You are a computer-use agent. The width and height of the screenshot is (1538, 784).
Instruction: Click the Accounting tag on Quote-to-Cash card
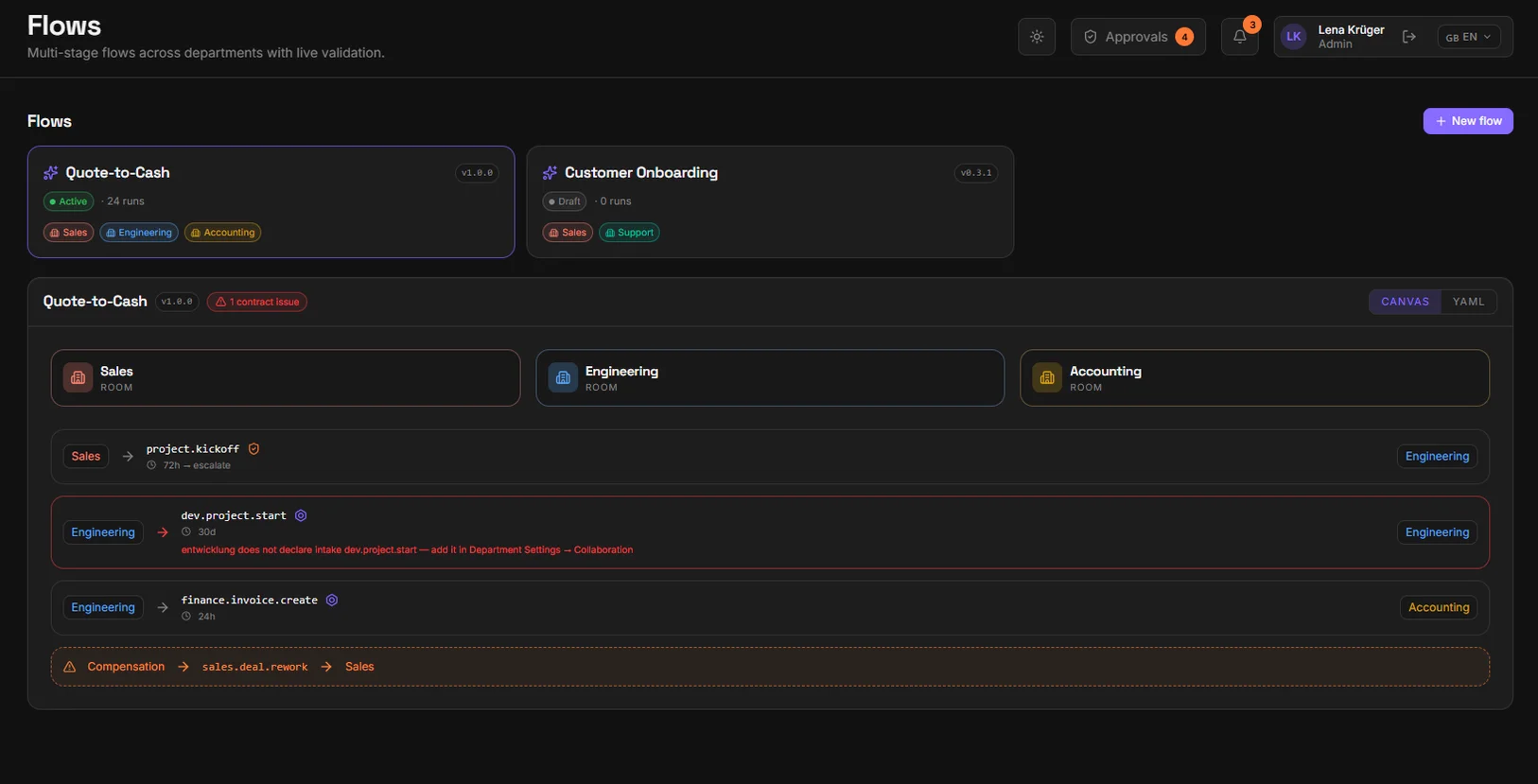tap(223, 233)
